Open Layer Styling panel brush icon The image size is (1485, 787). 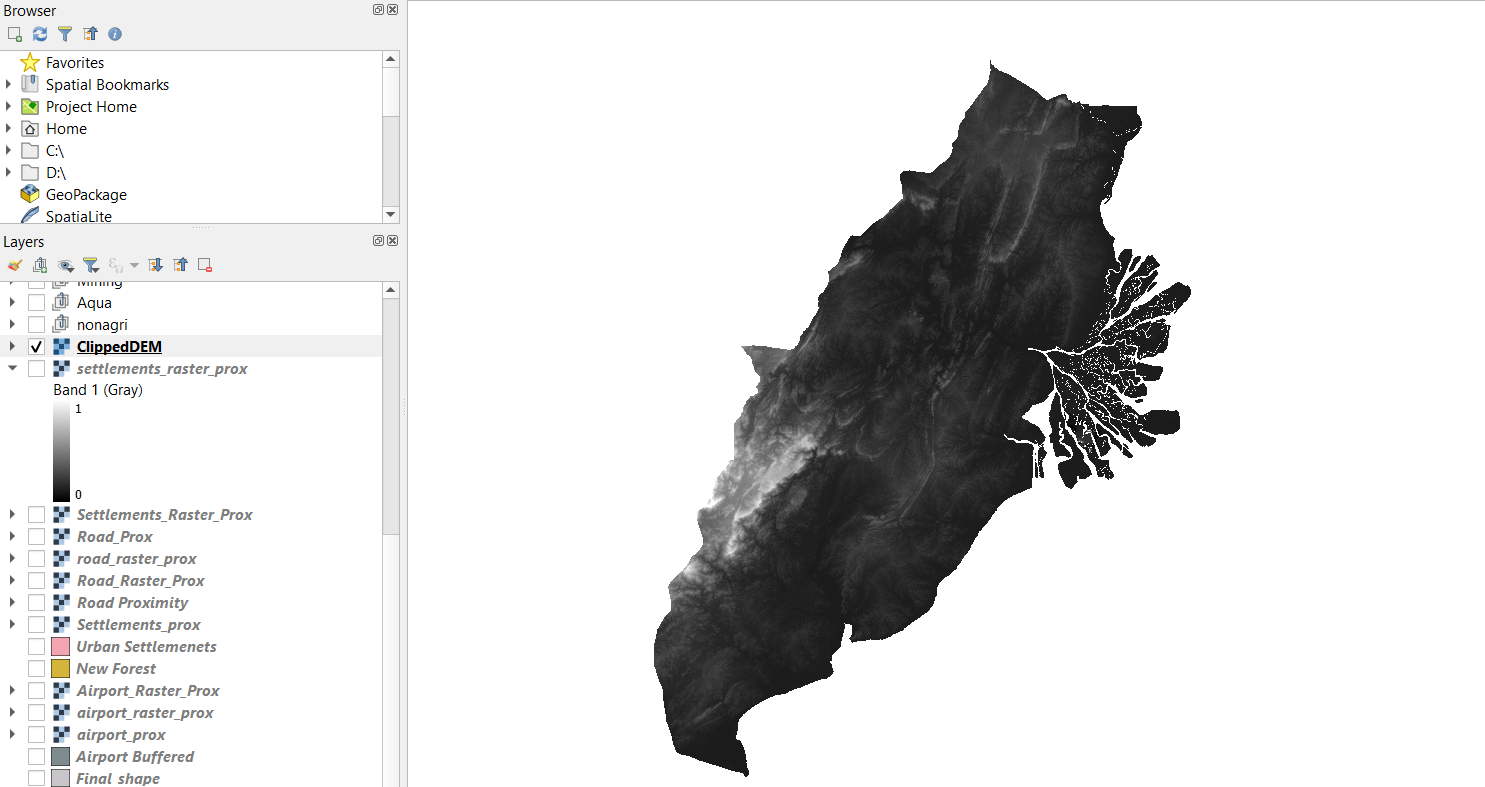14,265
